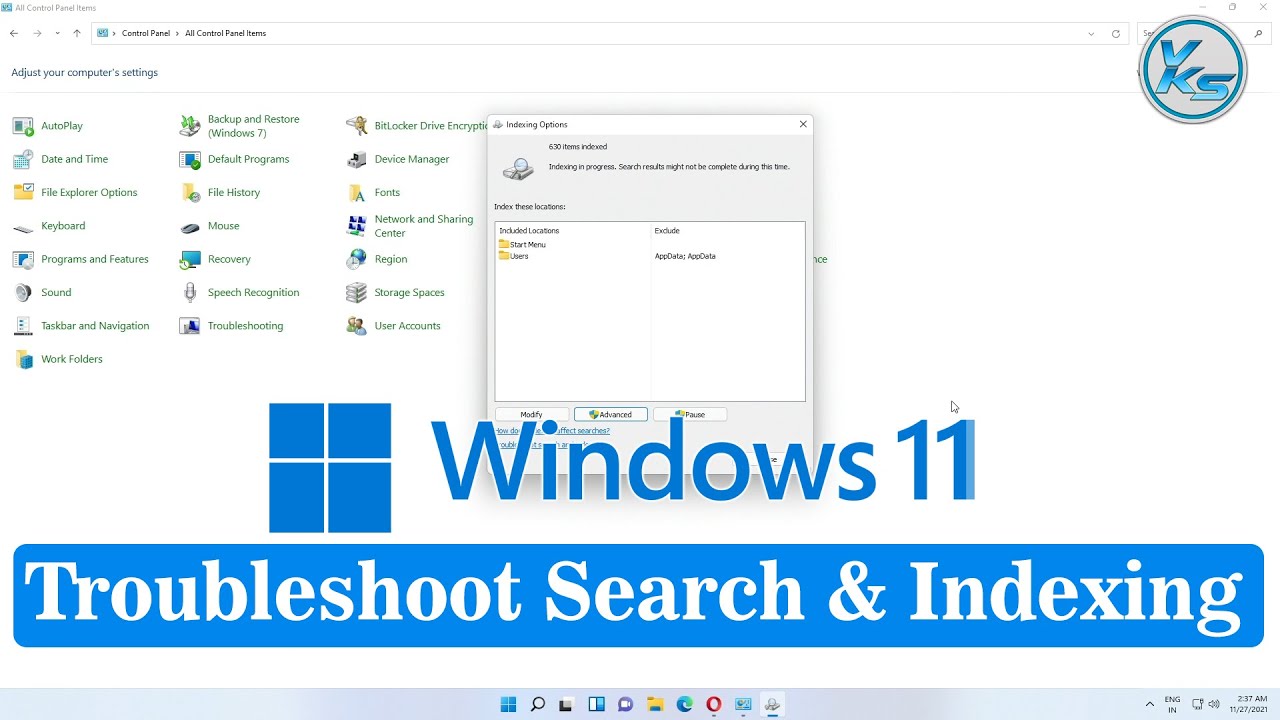Select the Users included location
The image size is (1280, 720).
pos(514,256)
